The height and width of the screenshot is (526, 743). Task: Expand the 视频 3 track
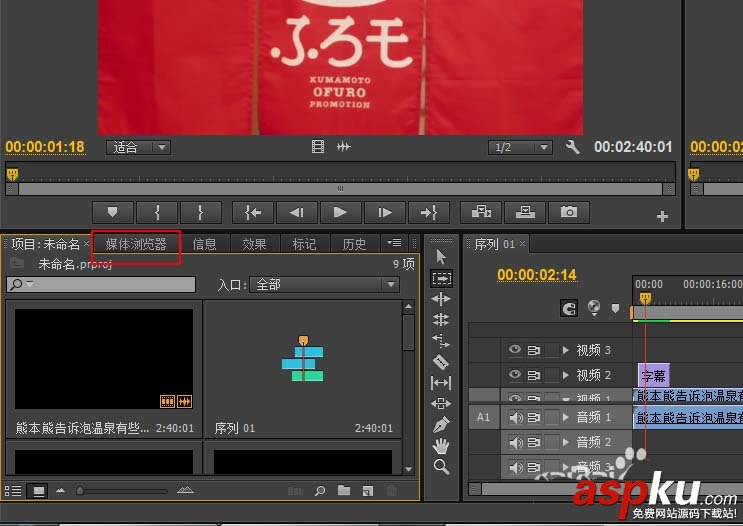566,350
